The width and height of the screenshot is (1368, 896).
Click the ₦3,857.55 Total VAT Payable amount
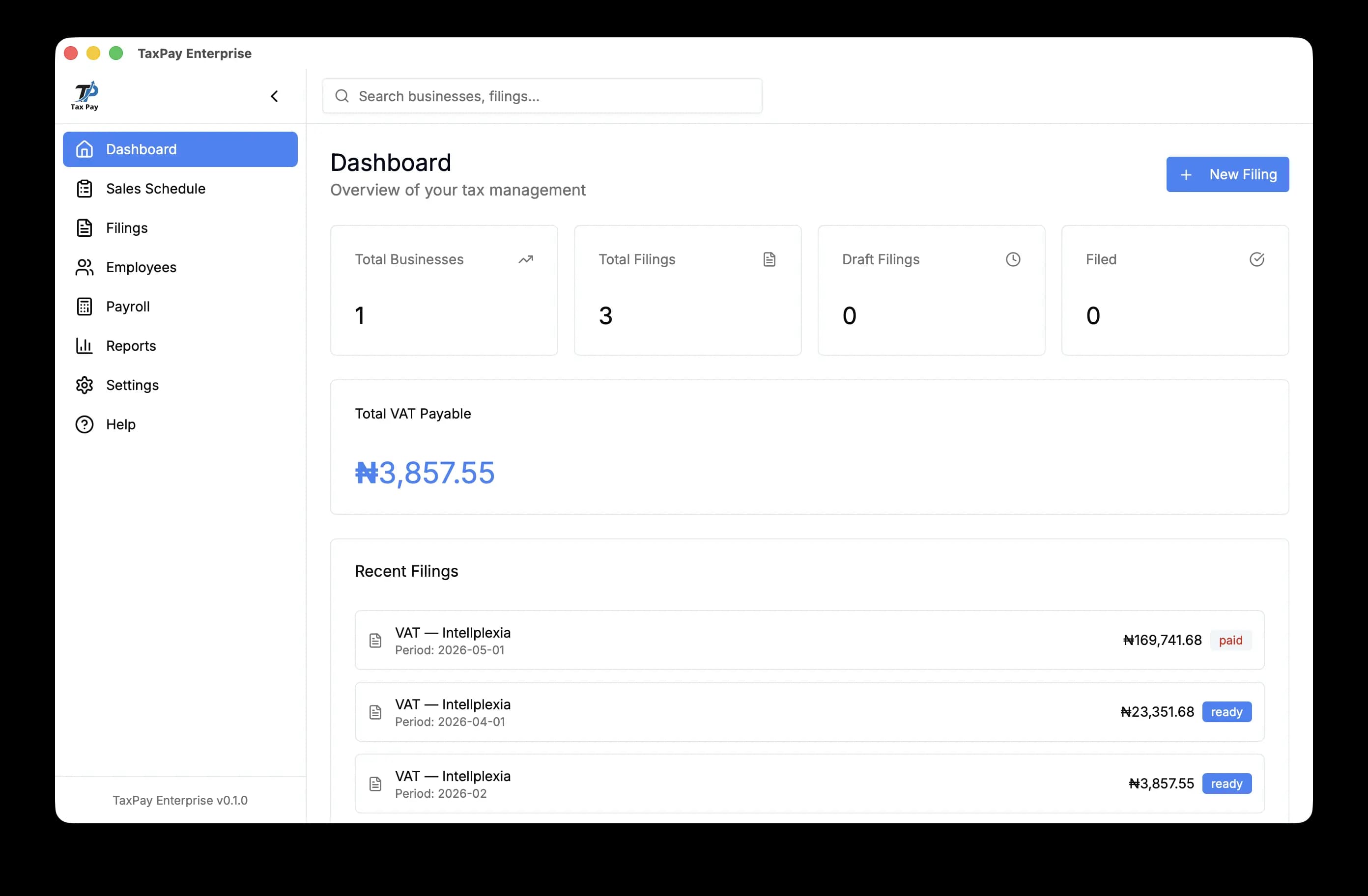click(x=425, y=473)
